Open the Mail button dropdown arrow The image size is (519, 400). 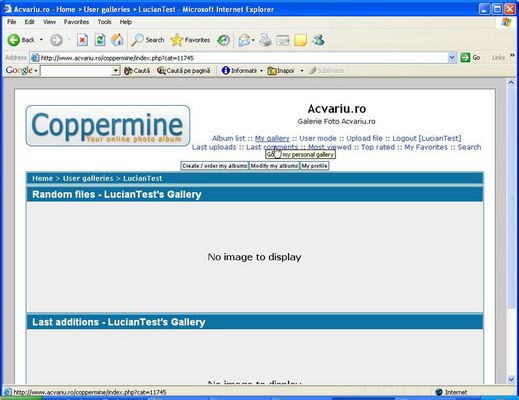coord(253,40)
